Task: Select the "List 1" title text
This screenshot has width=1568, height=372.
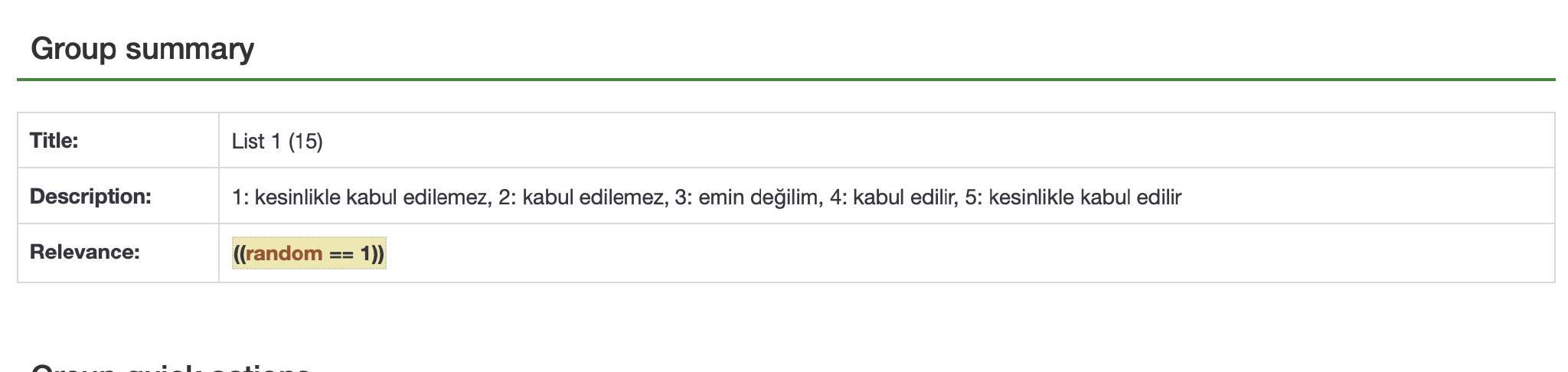Action: 256,142
